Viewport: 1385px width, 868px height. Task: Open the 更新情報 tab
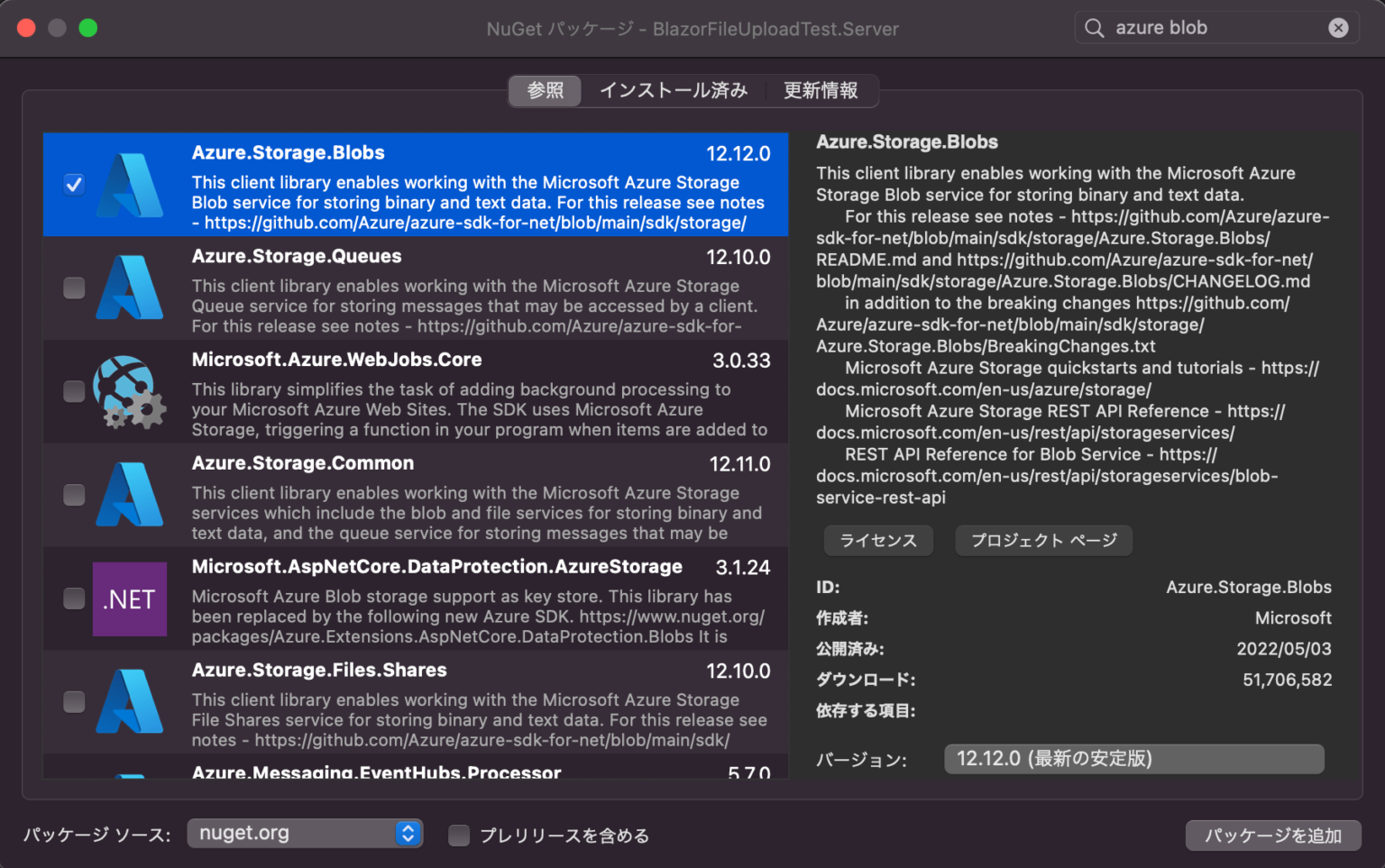[x=821, y=90]
